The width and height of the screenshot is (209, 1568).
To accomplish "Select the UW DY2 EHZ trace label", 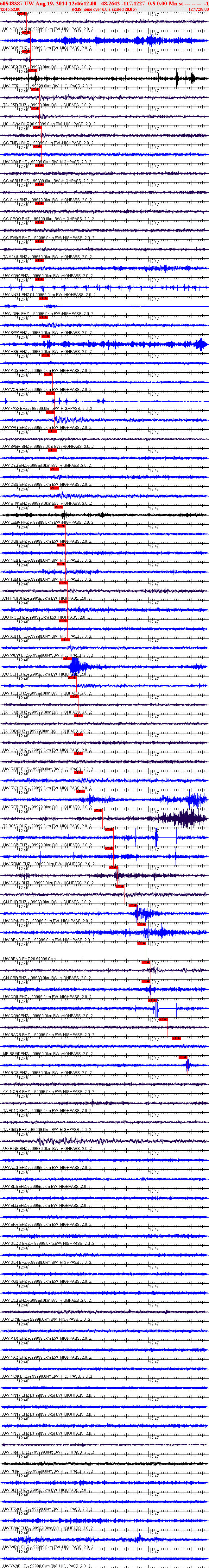I will 47,466.
